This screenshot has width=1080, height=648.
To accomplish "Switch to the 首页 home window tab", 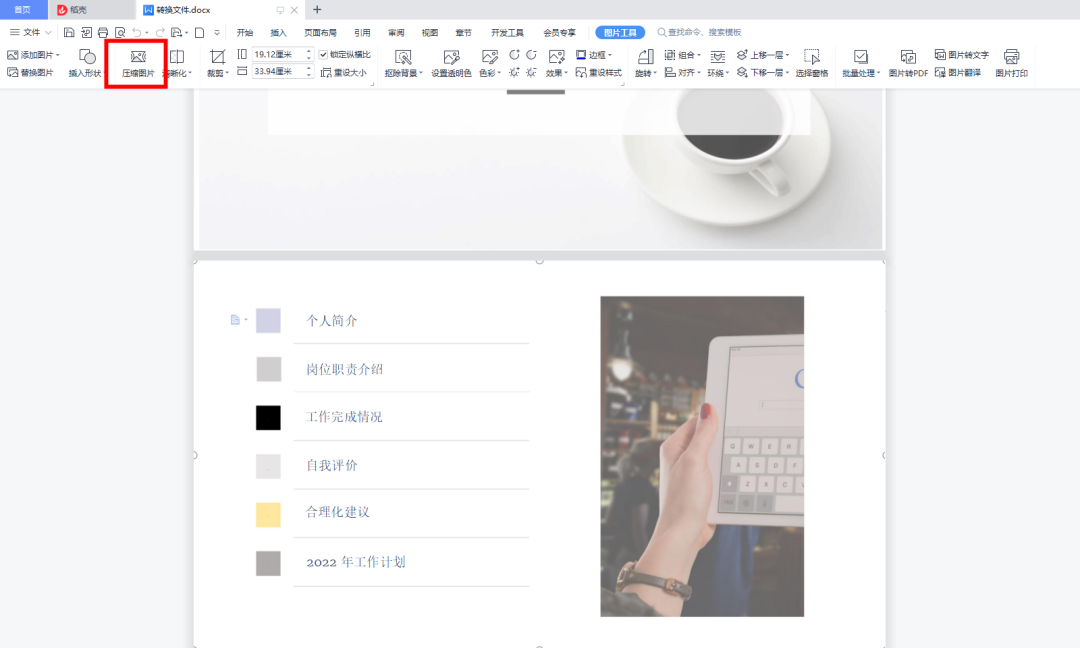I will click(x=23, y=10).
